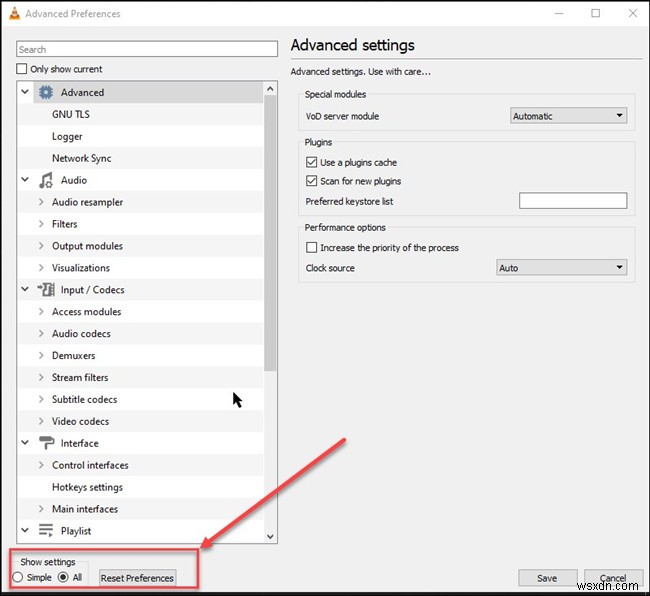Viewport: 650px width, 596px height.
Task: Click the tree vertical scrollbar thumb
Action: 270,233
